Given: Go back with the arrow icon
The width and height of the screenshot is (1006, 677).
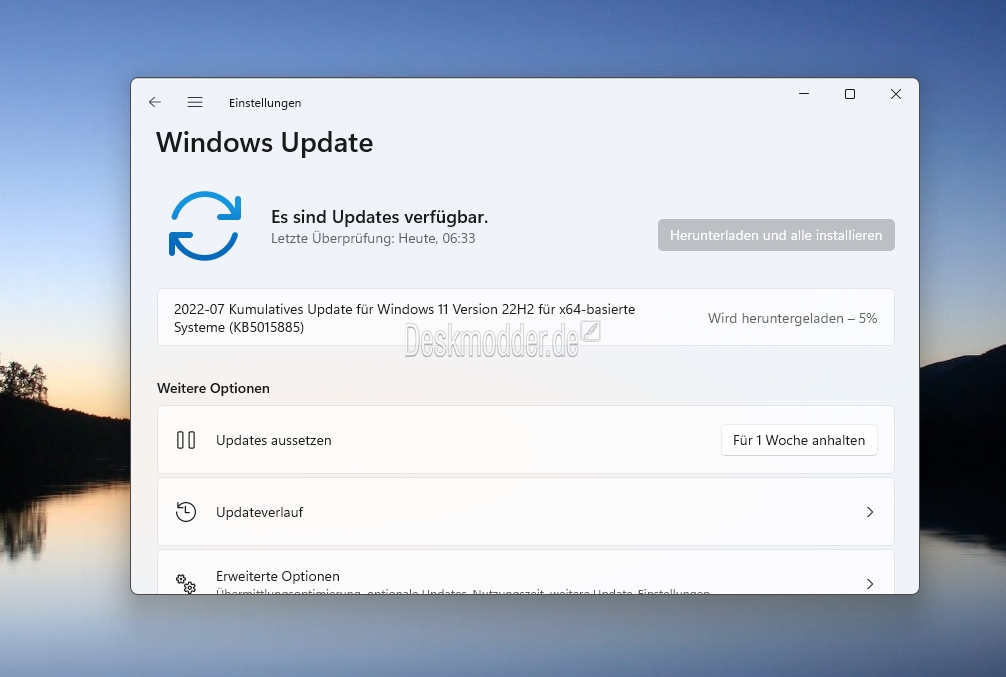Looking at the screenshot, I should [x=155, y=102].
